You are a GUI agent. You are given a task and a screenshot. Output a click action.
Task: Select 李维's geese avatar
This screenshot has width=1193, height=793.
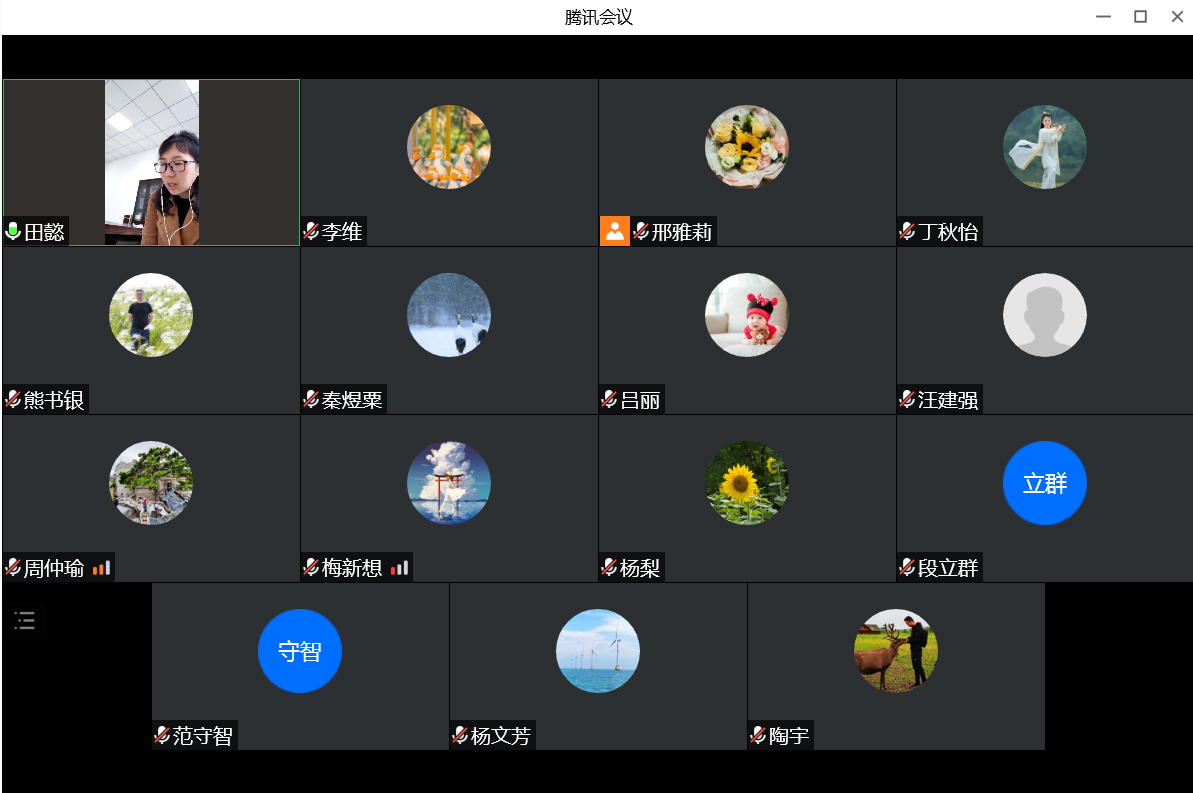[x=449, y=147]
